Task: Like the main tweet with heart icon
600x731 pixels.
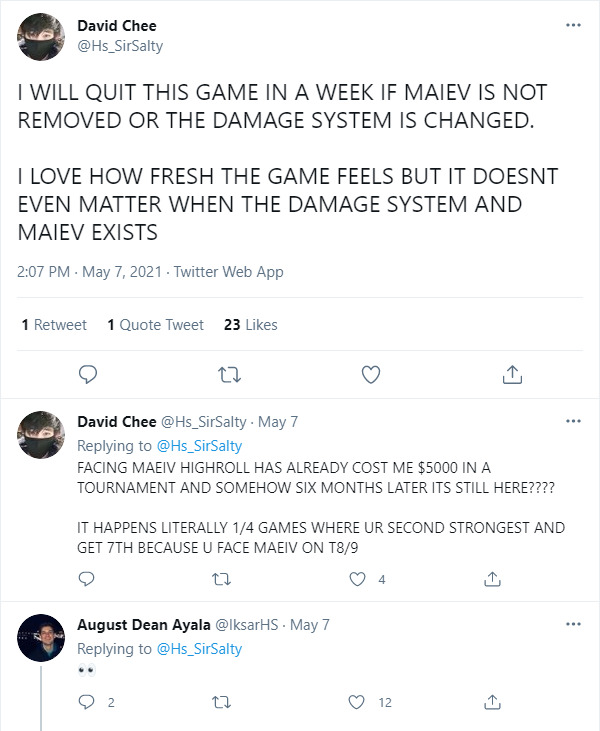Action: [371, 375]
